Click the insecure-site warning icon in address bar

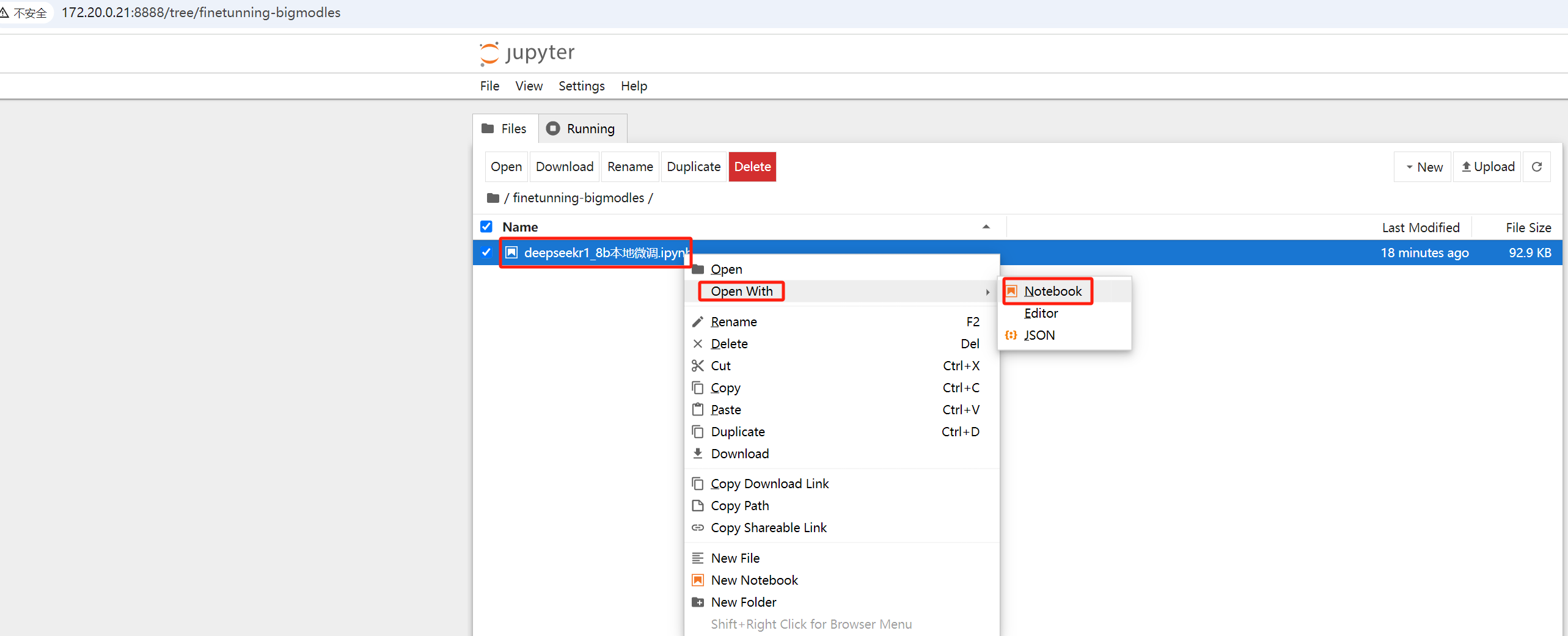tap(4, 13)
